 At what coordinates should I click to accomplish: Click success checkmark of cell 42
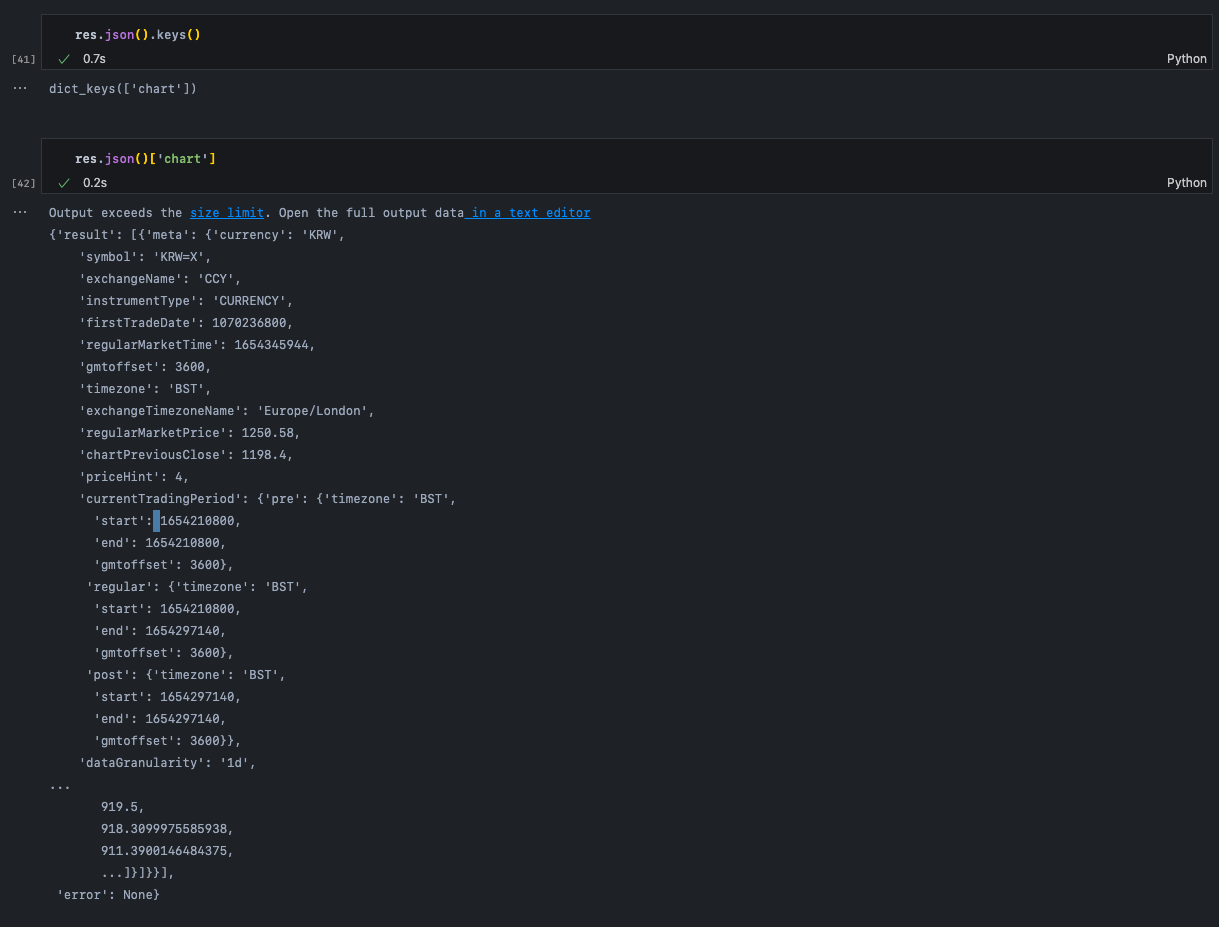pyautogui.click(x=64, y=183)
